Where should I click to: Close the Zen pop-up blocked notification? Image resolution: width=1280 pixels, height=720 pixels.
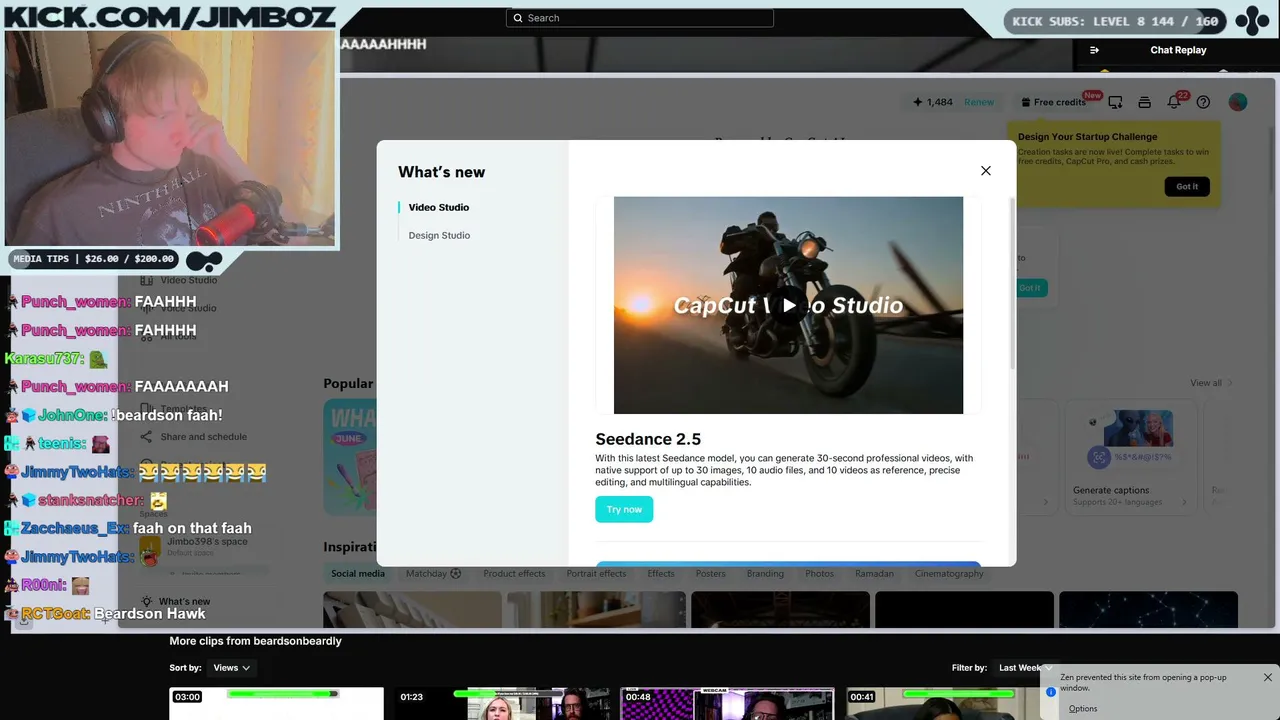(x=1267, y=677)
